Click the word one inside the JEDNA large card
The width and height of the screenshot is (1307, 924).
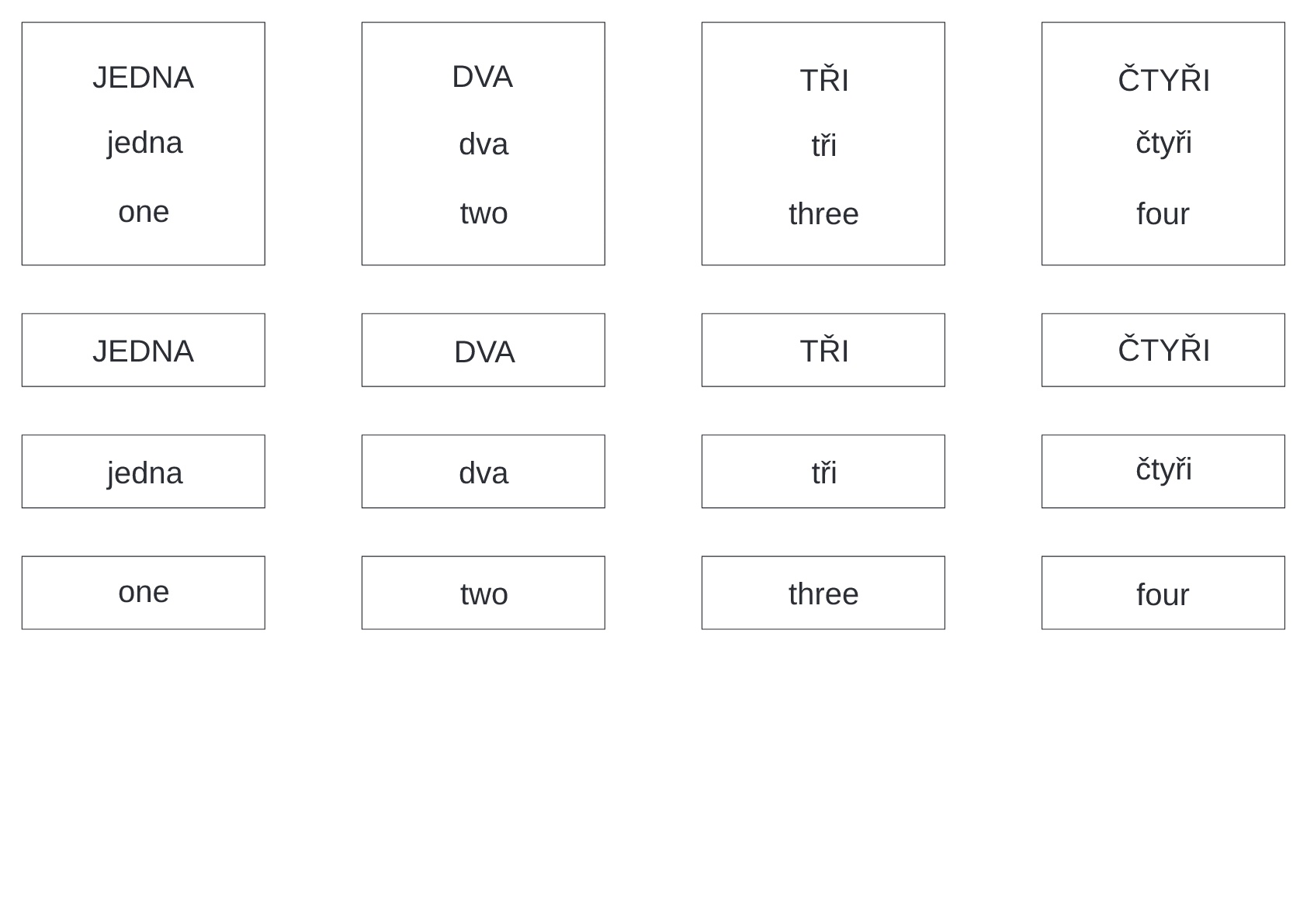click(144, 212)
